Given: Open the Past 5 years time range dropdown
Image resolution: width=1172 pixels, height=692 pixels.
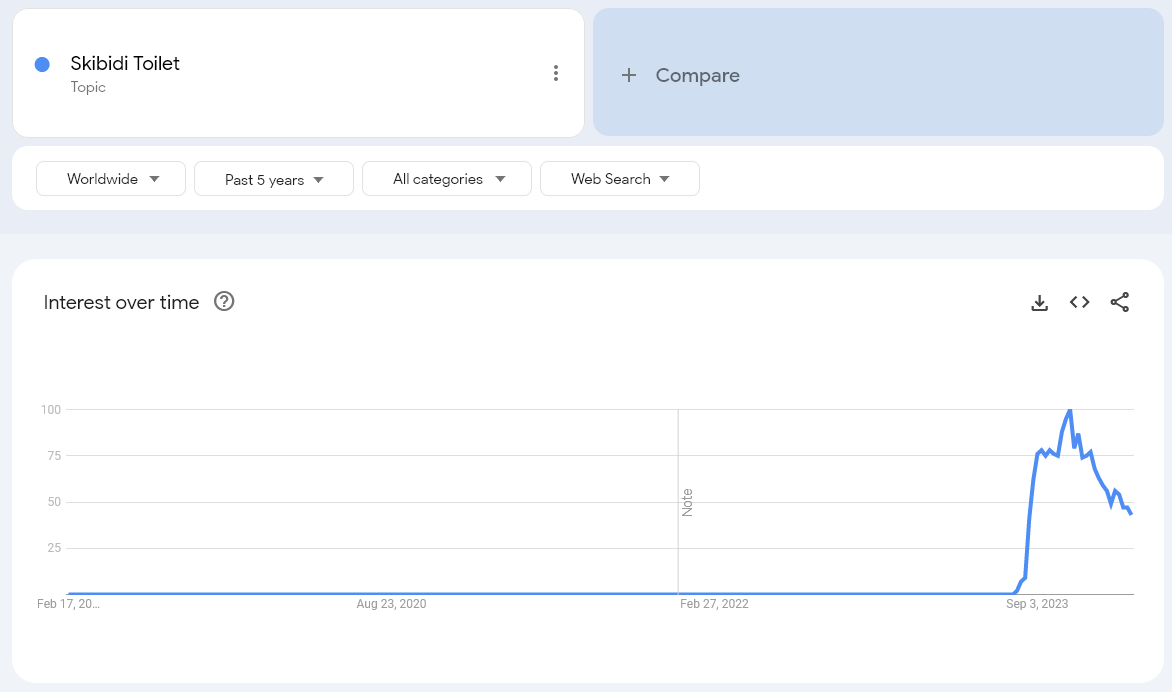Looking at the screenshot, I should [x=274, y=179].
